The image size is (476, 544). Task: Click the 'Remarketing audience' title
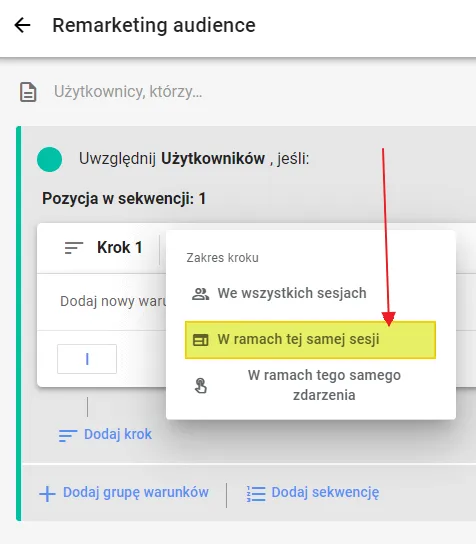[154, 25]
